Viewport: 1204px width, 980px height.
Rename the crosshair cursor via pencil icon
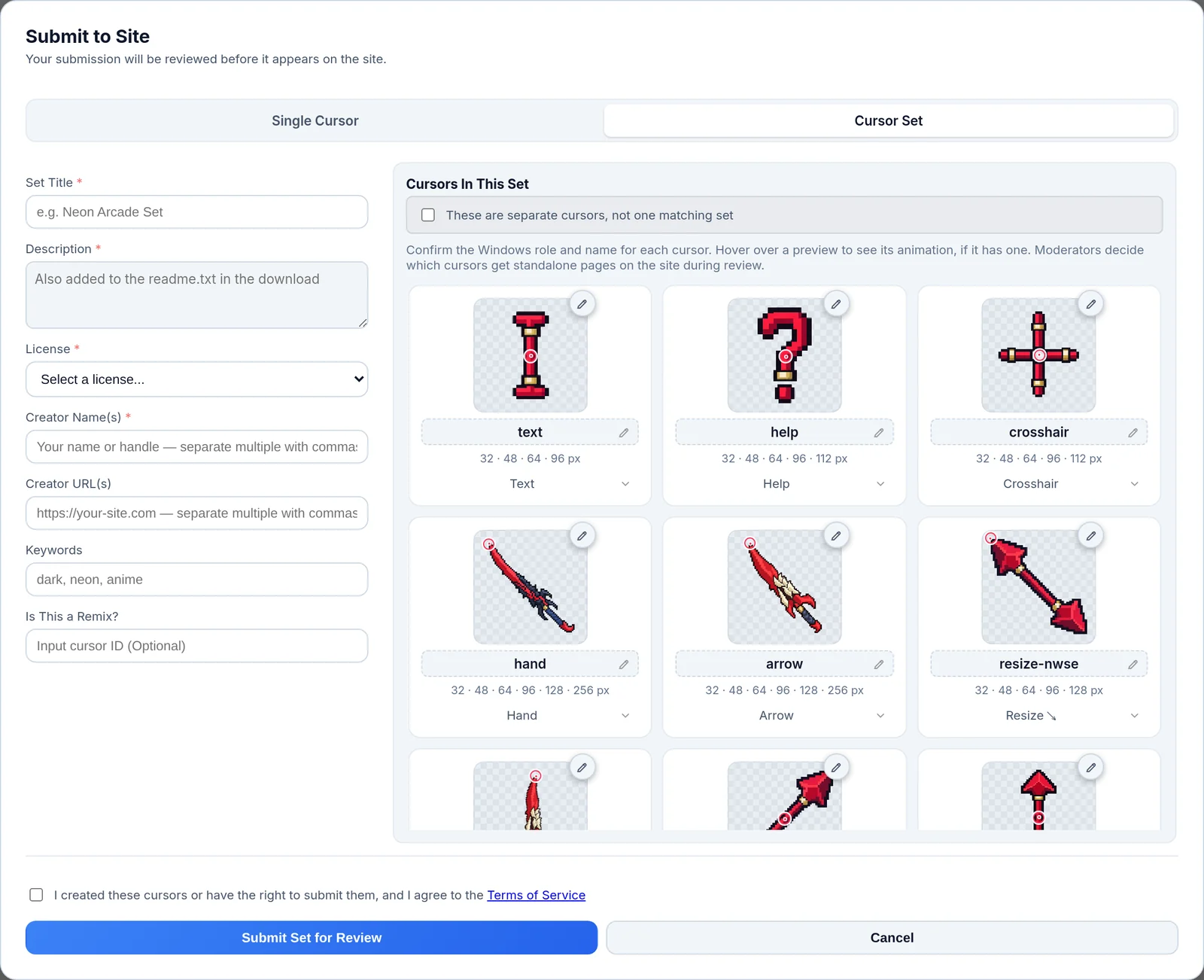coord(1133,433)
